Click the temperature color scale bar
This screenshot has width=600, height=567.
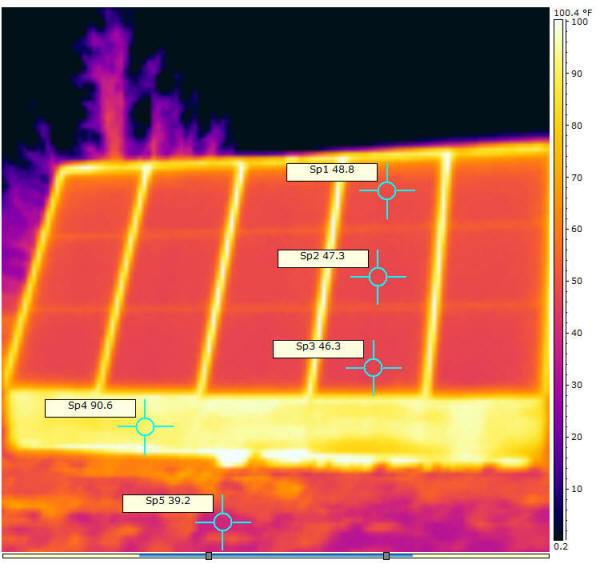[x=558, y=280]
